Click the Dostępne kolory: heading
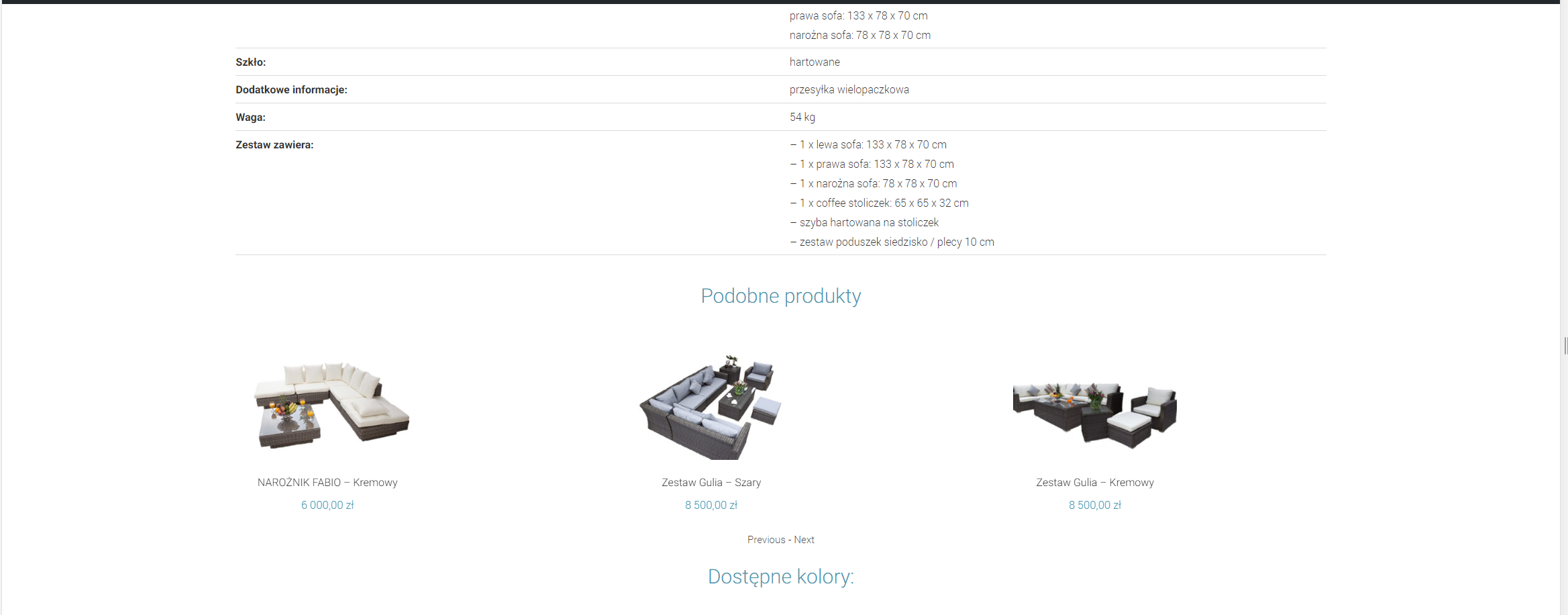 pyautogui.click(x=781, y=577)
